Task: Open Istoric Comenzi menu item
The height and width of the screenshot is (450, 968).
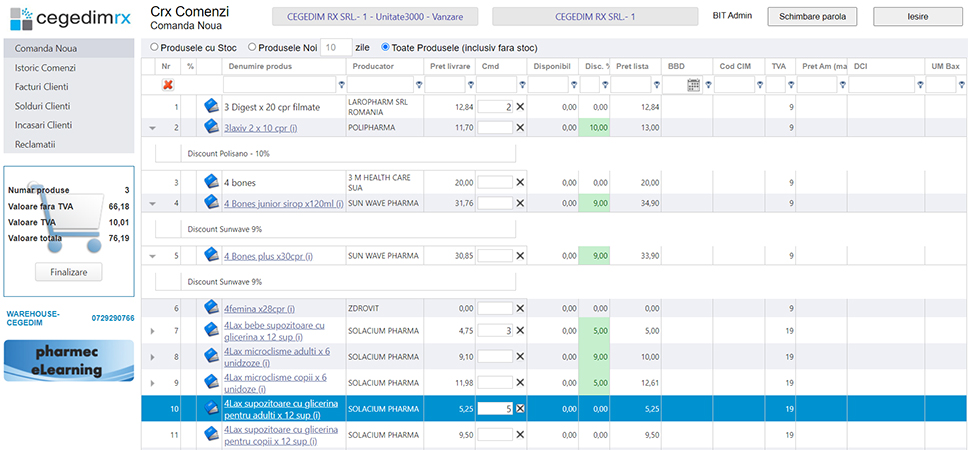Action: pos(69,68)
